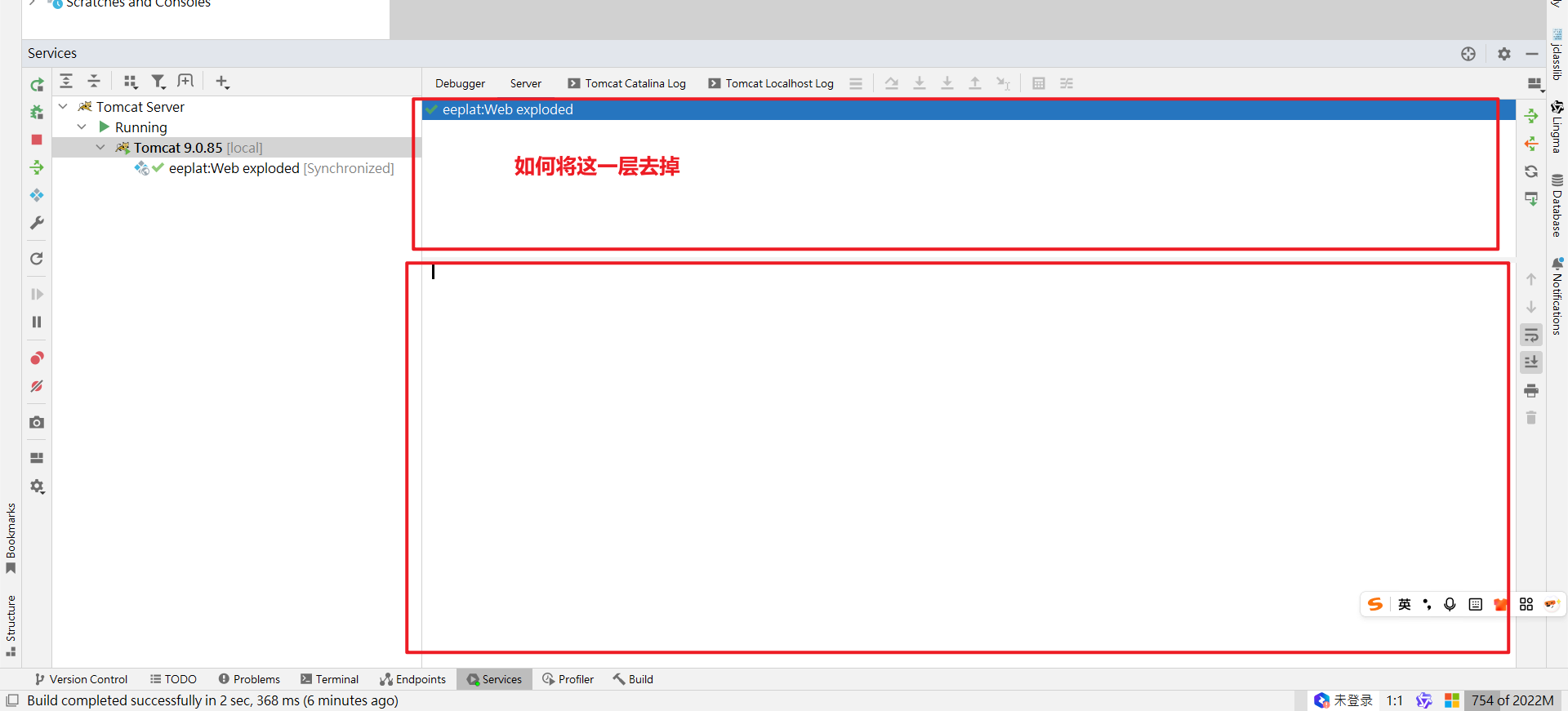Screen dimensions: 1568x711
Task: Open the Tomcat Localhost Log tab
Action: click(x=772, y=83)
